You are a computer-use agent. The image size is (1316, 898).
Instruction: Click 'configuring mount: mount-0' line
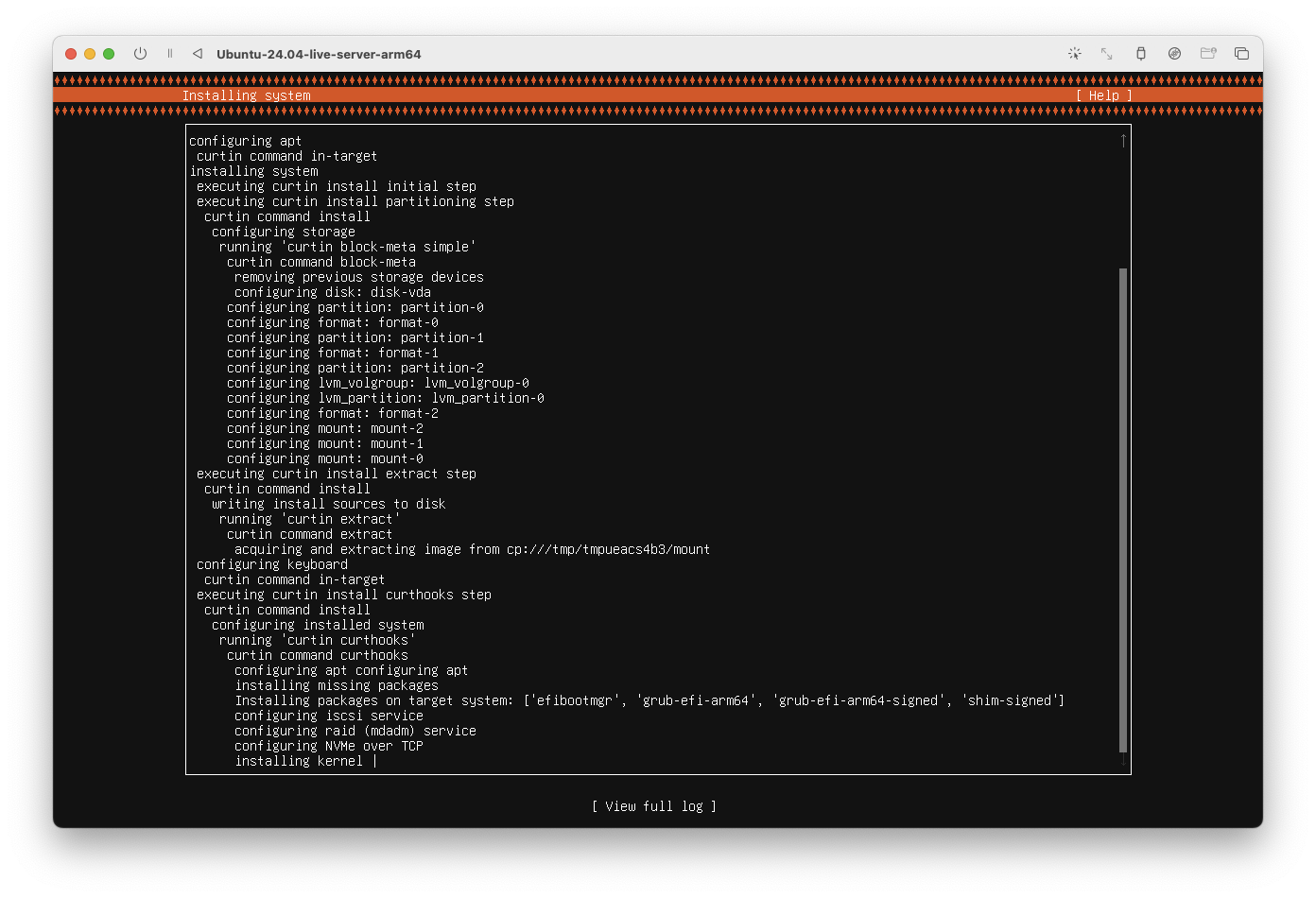point(325,458)
